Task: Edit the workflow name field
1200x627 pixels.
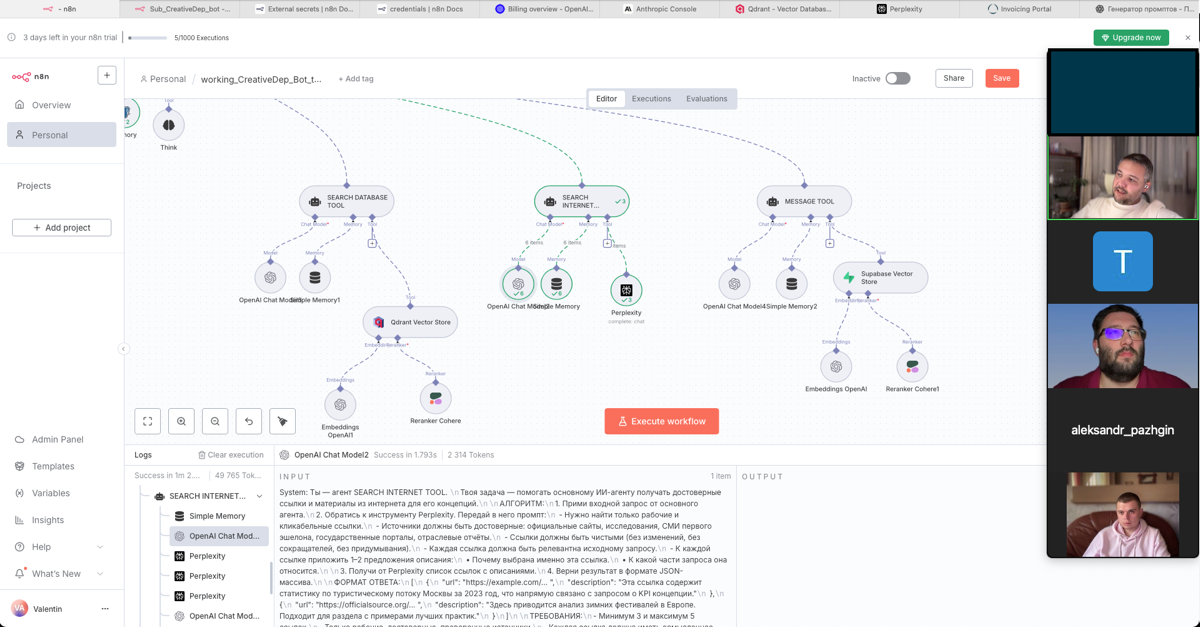Action: point(261,79)
